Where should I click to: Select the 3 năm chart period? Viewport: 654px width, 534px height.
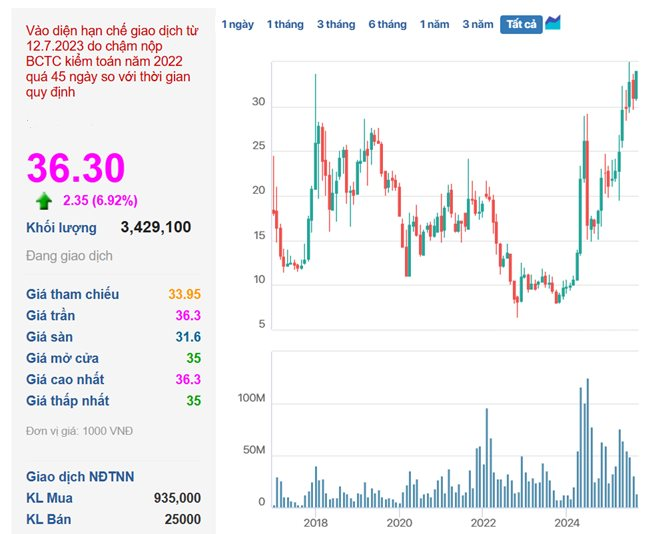[x=477, y=24]
